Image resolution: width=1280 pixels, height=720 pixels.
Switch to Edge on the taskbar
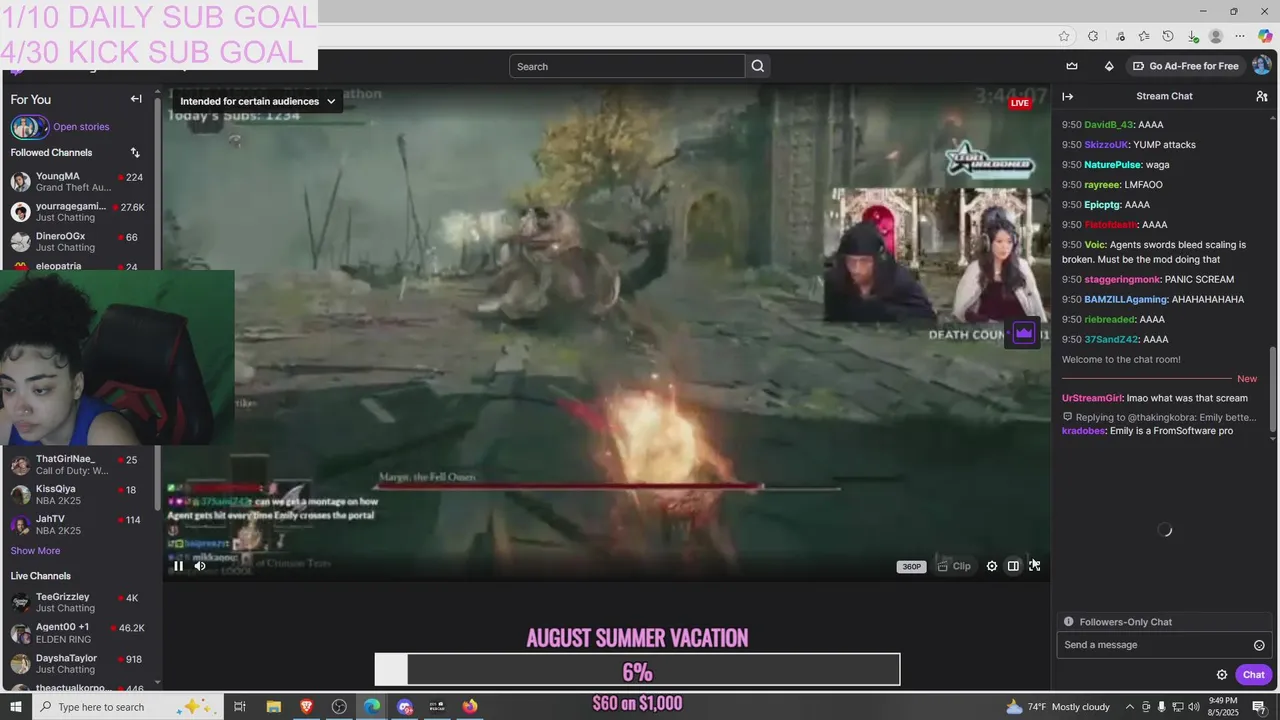(x=372, y=707)
